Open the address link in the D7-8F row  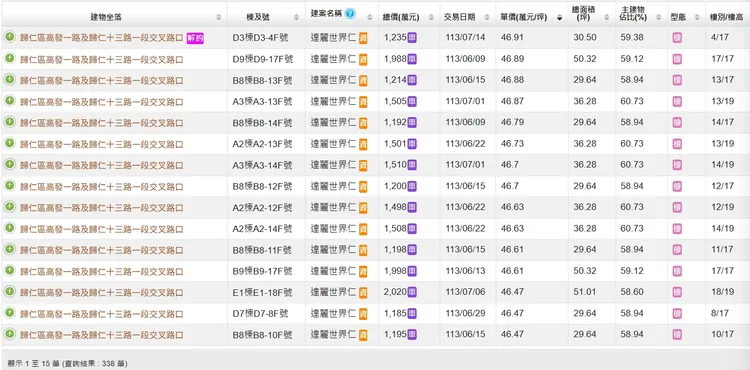point(101,315)
